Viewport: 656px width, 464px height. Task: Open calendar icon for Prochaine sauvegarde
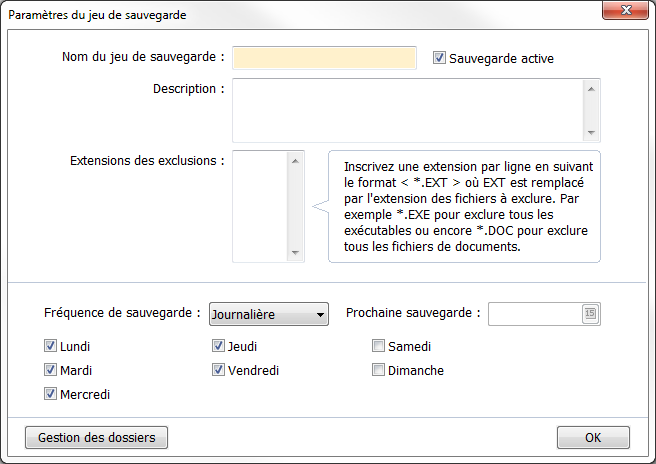click(x=589, y=314)
